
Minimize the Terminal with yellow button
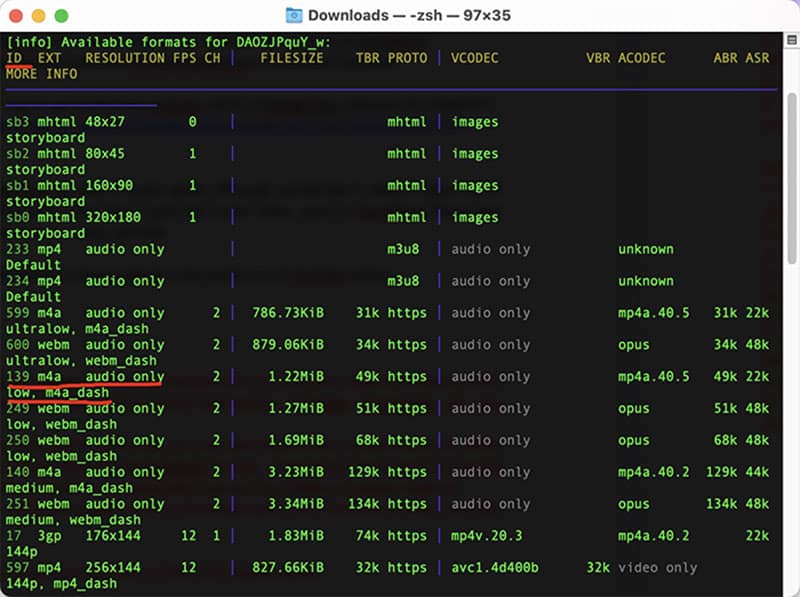[39, 16]
